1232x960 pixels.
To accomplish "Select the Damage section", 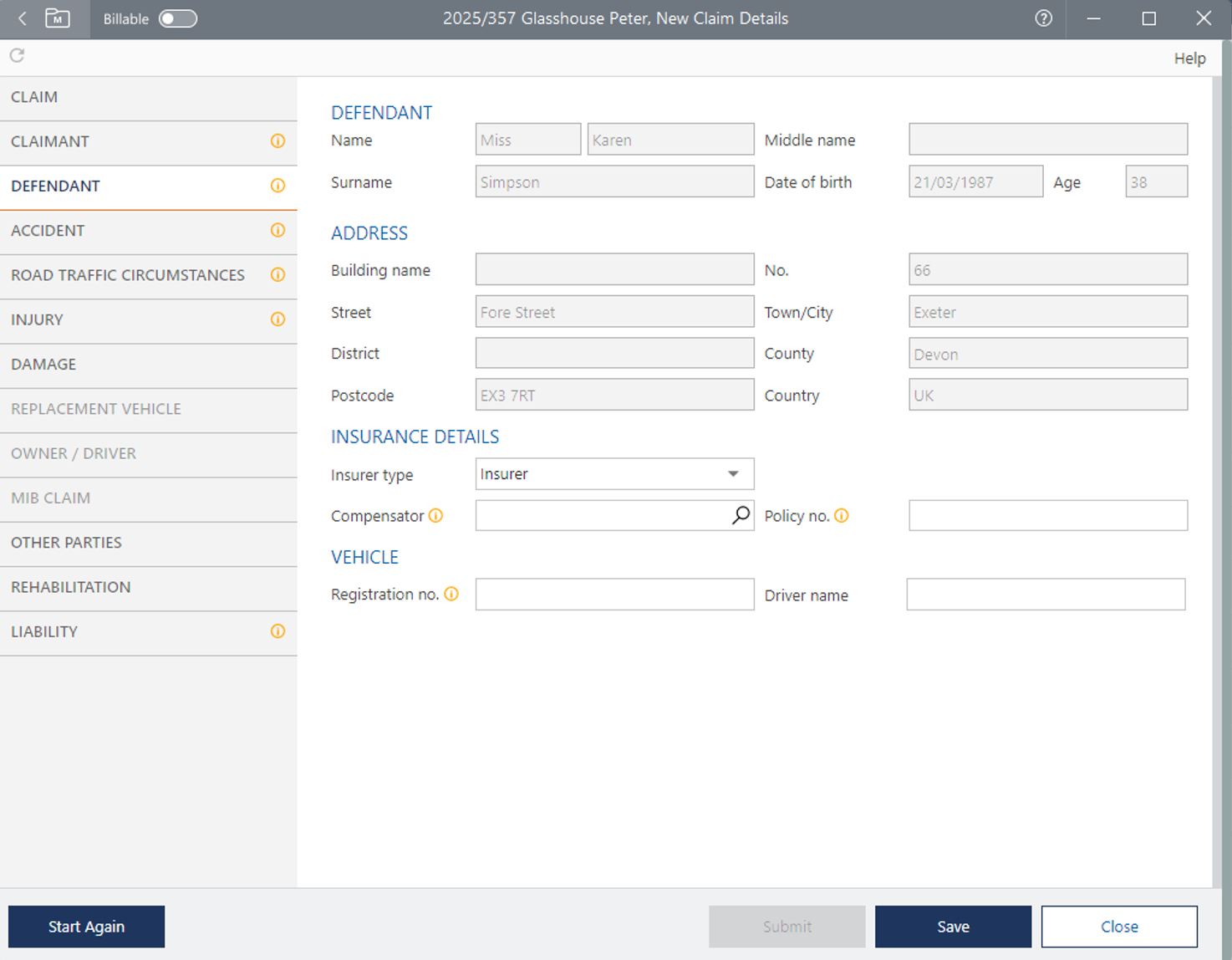I will pyautogui.click(x=43, y=365).
